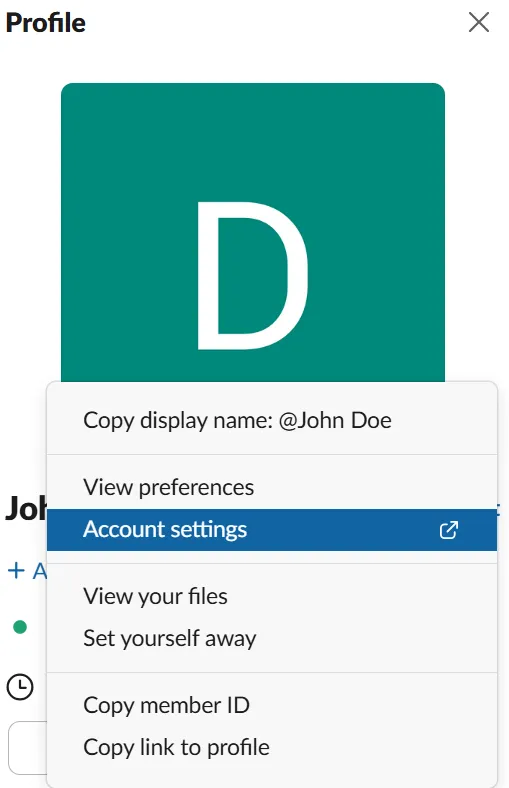
Task: Select Copy link to profile
Action: pos(272,747)
